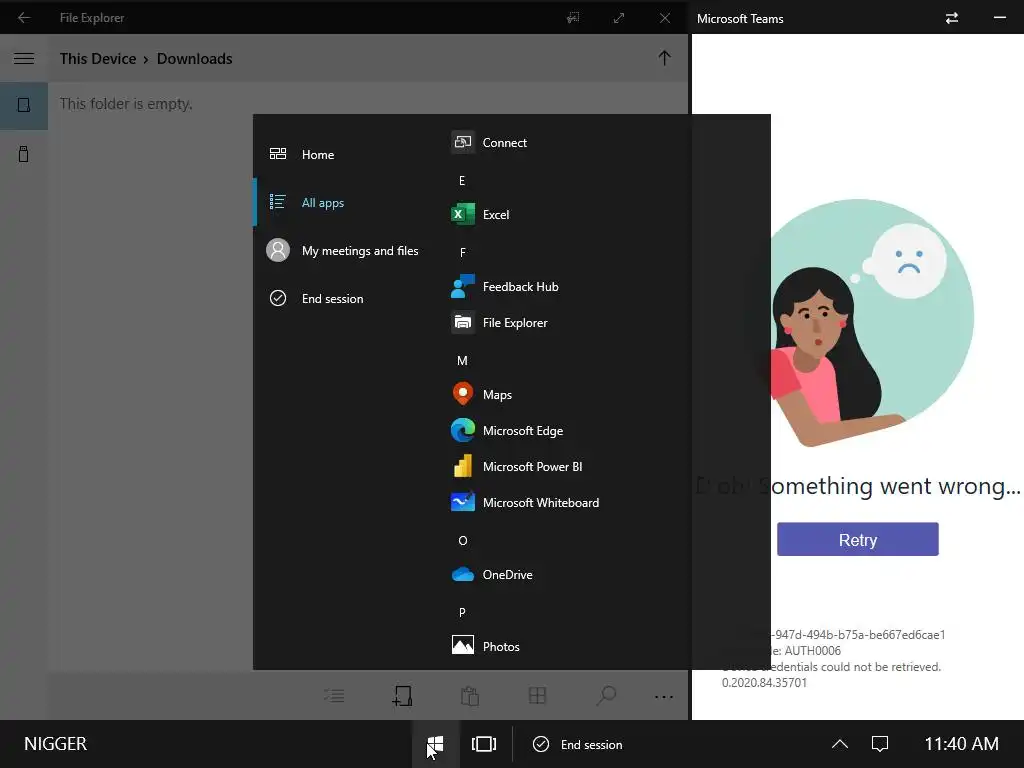This screenshot has width=1024, height=768.
Task: Open My meetings and files
Action: coord(341,251)
